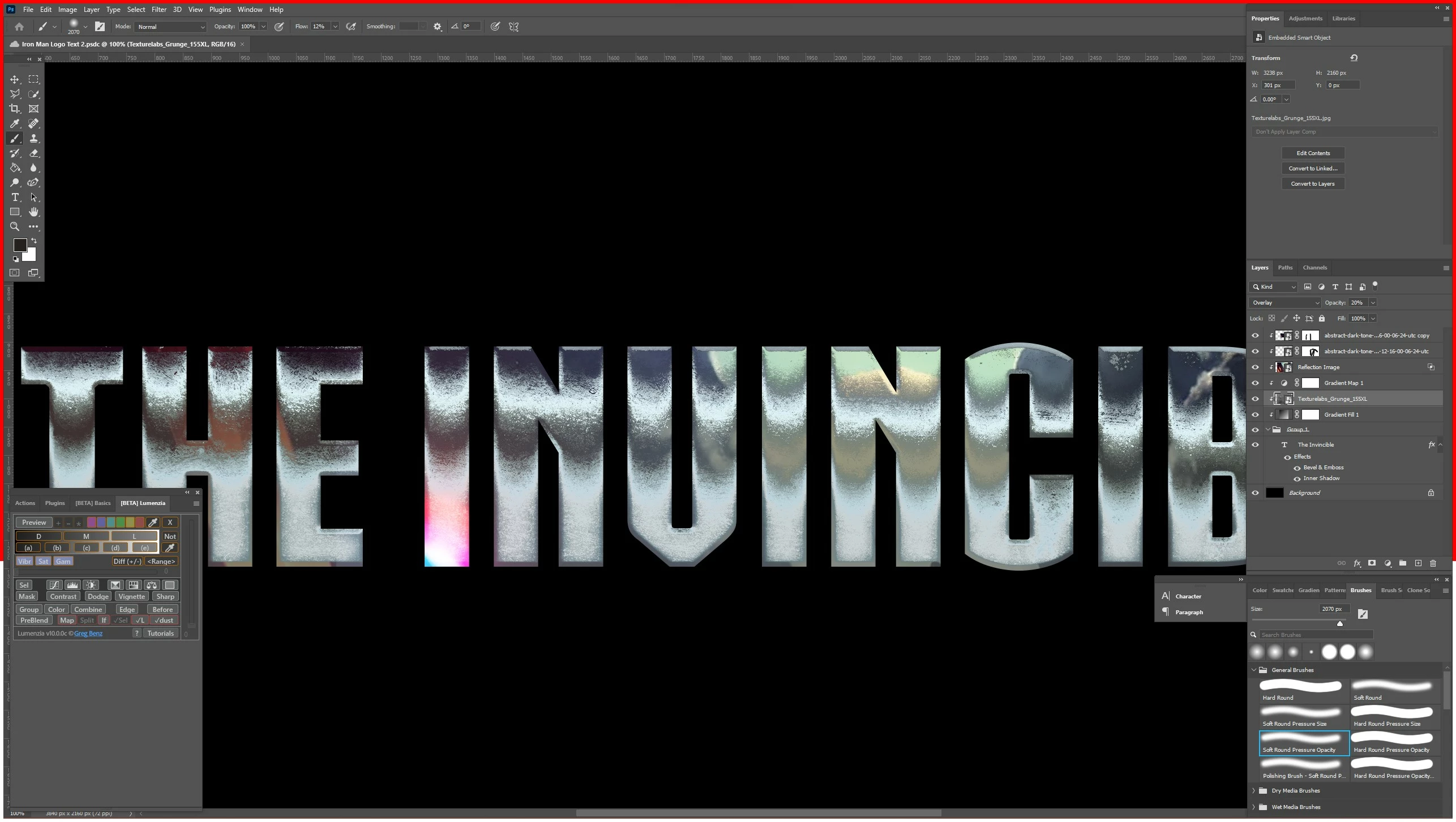Image resolution: width=1456 pixels, height=822 pixels.
Task: Select the Crop tool
Action: click(15, 109)
